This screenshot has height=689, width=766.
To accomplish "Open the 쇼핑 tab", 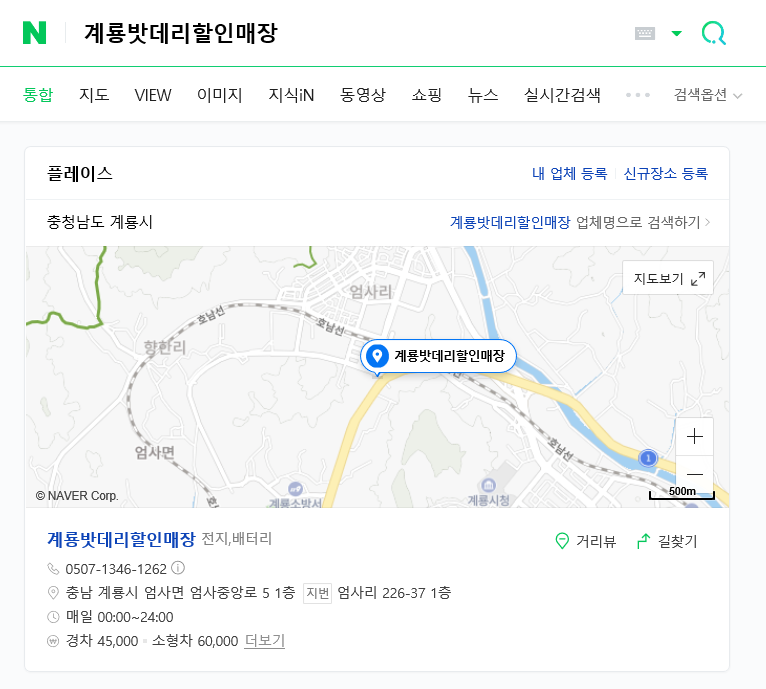I will pos(426,95).
